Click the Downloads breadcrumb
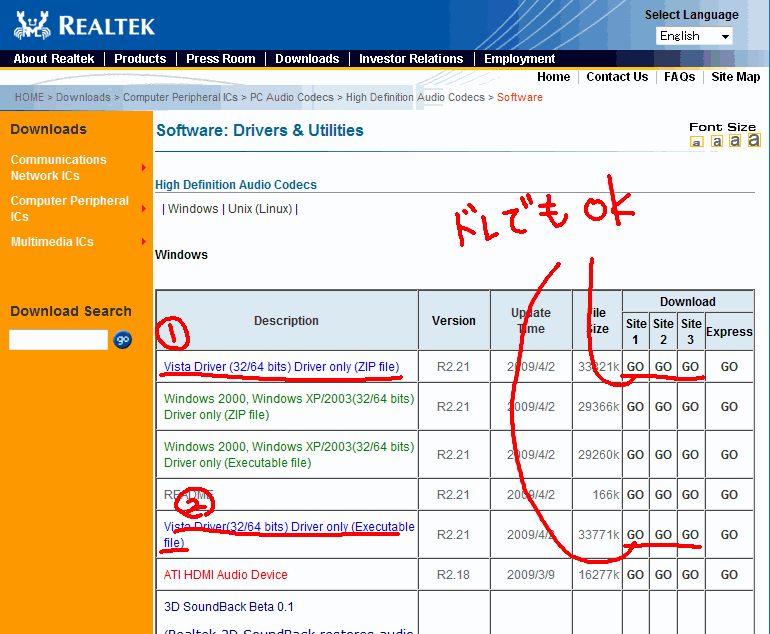The height and width of the screenshot is (634, 770). pyautogui.click(x=83, y=97)
